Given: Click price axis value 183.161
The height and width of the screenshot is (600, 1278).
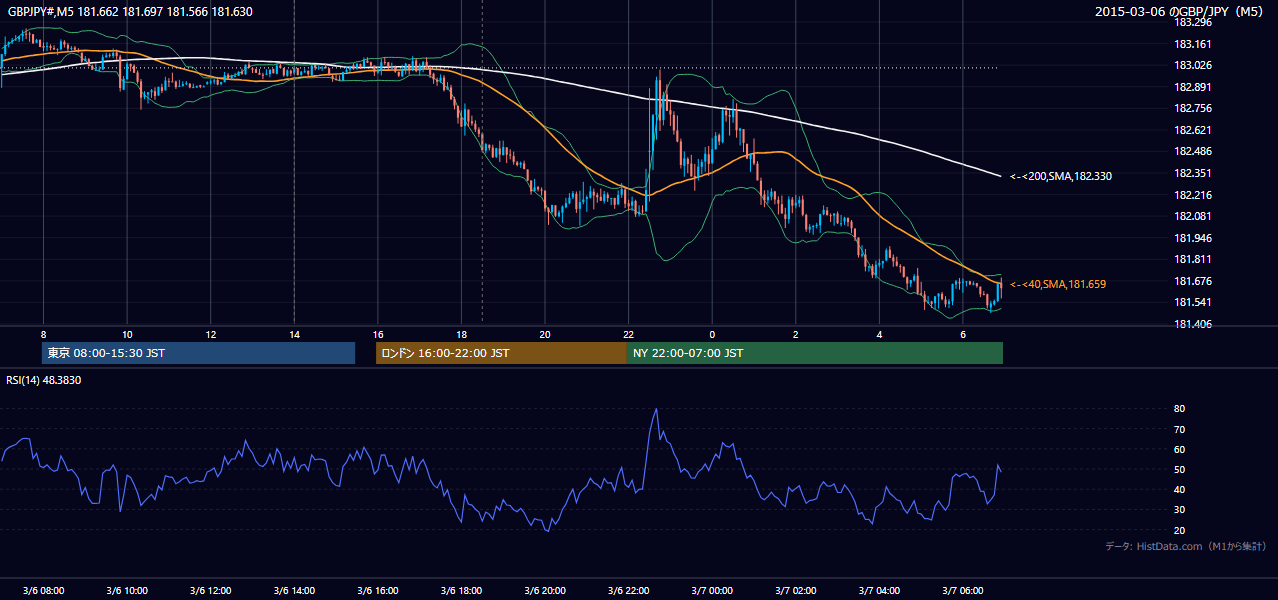Looking at the screenshot, I should point(1192,44).
